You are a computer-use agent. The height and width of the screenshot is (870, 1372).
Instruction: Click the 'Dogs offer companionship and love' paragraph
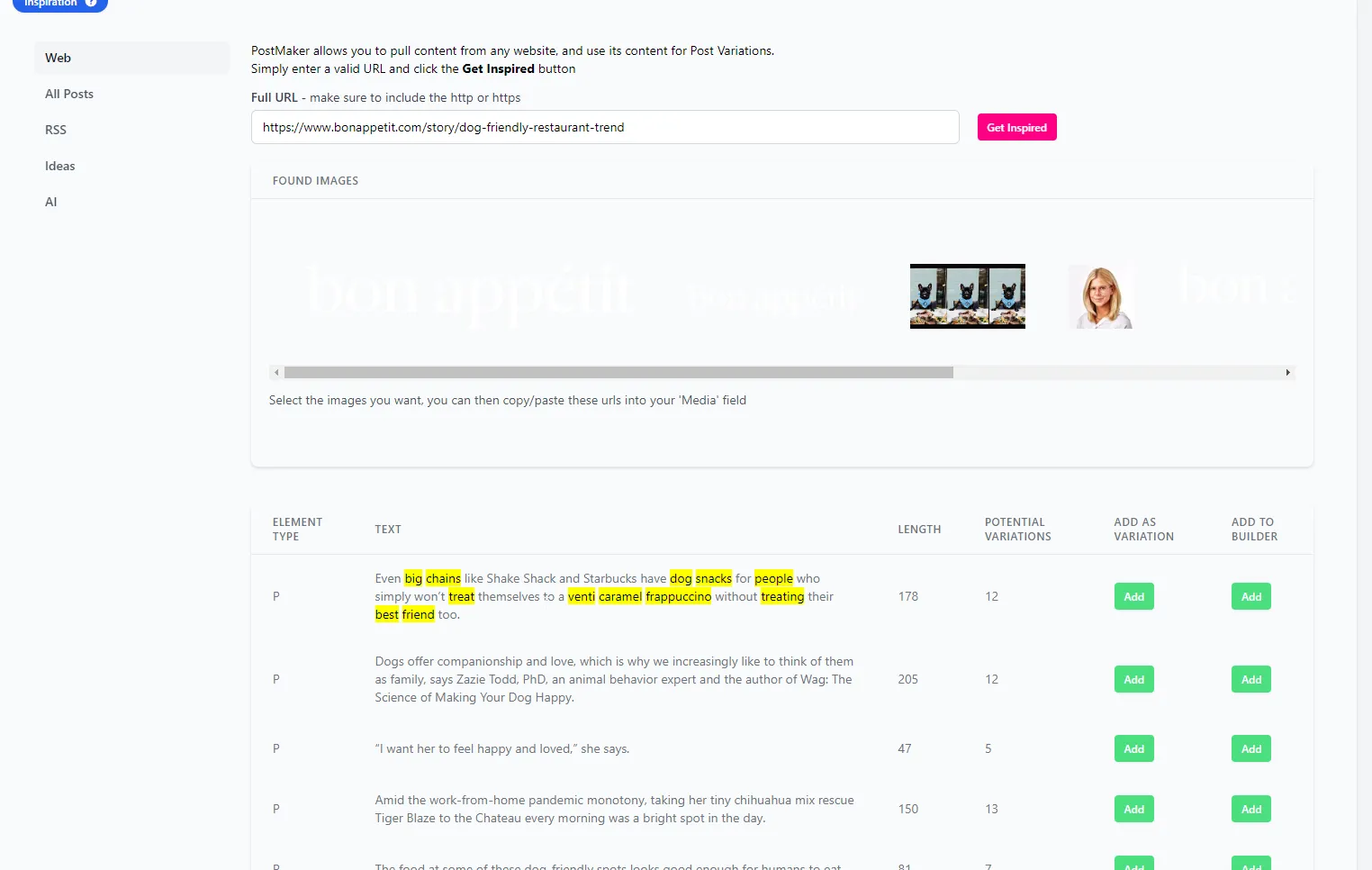tap(615, 679)
